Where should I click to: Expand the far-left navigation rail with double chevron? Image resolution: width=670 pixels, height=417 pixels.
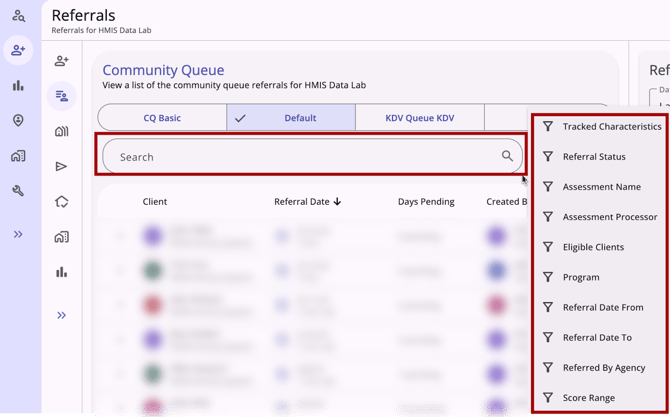(x=18, y=234)
